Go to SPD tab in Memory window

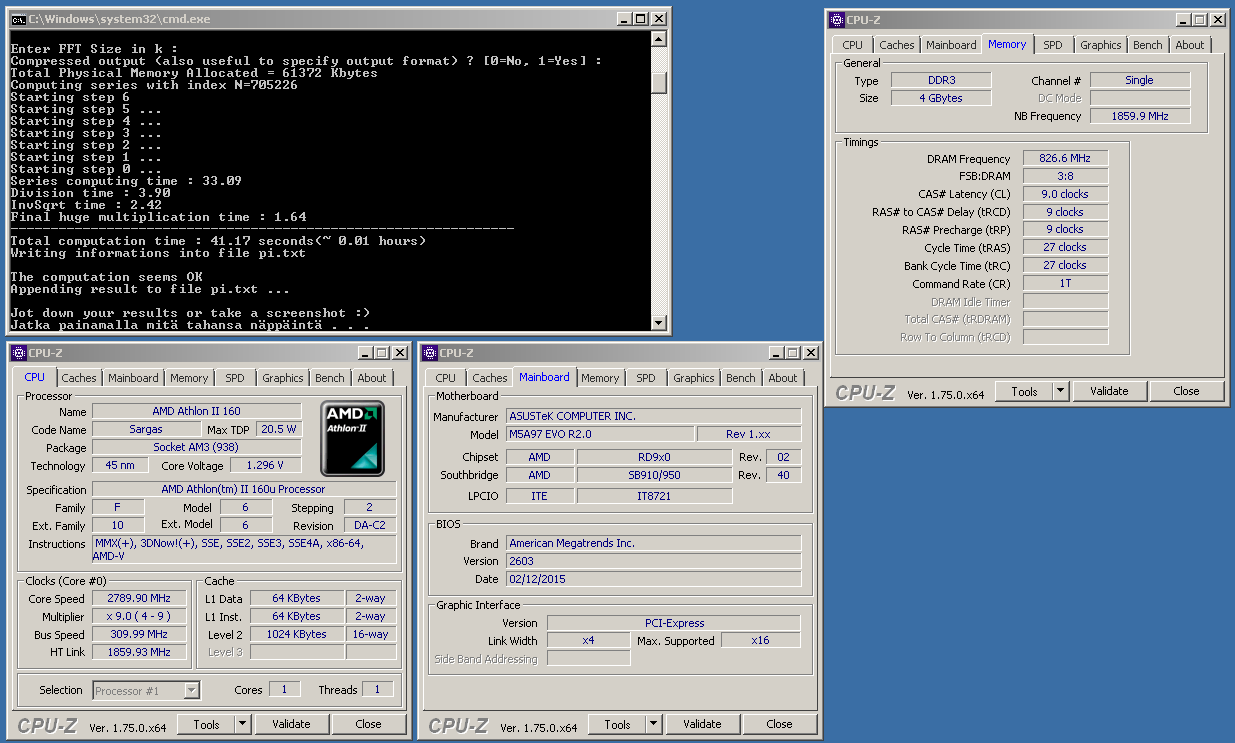[1053, 45]
